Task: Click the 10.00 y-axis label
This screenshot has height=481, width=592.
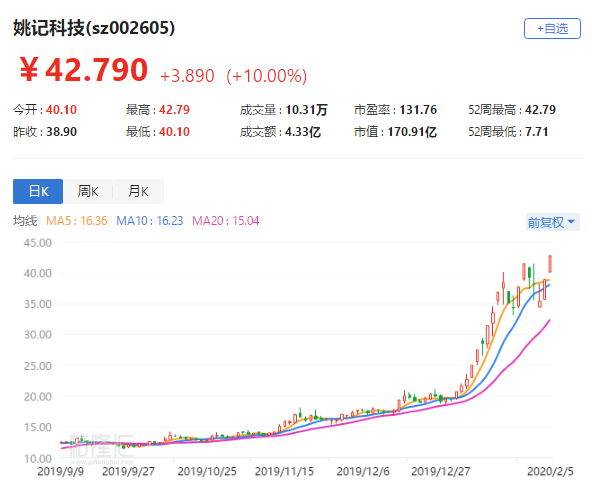Action: point(38,458)
